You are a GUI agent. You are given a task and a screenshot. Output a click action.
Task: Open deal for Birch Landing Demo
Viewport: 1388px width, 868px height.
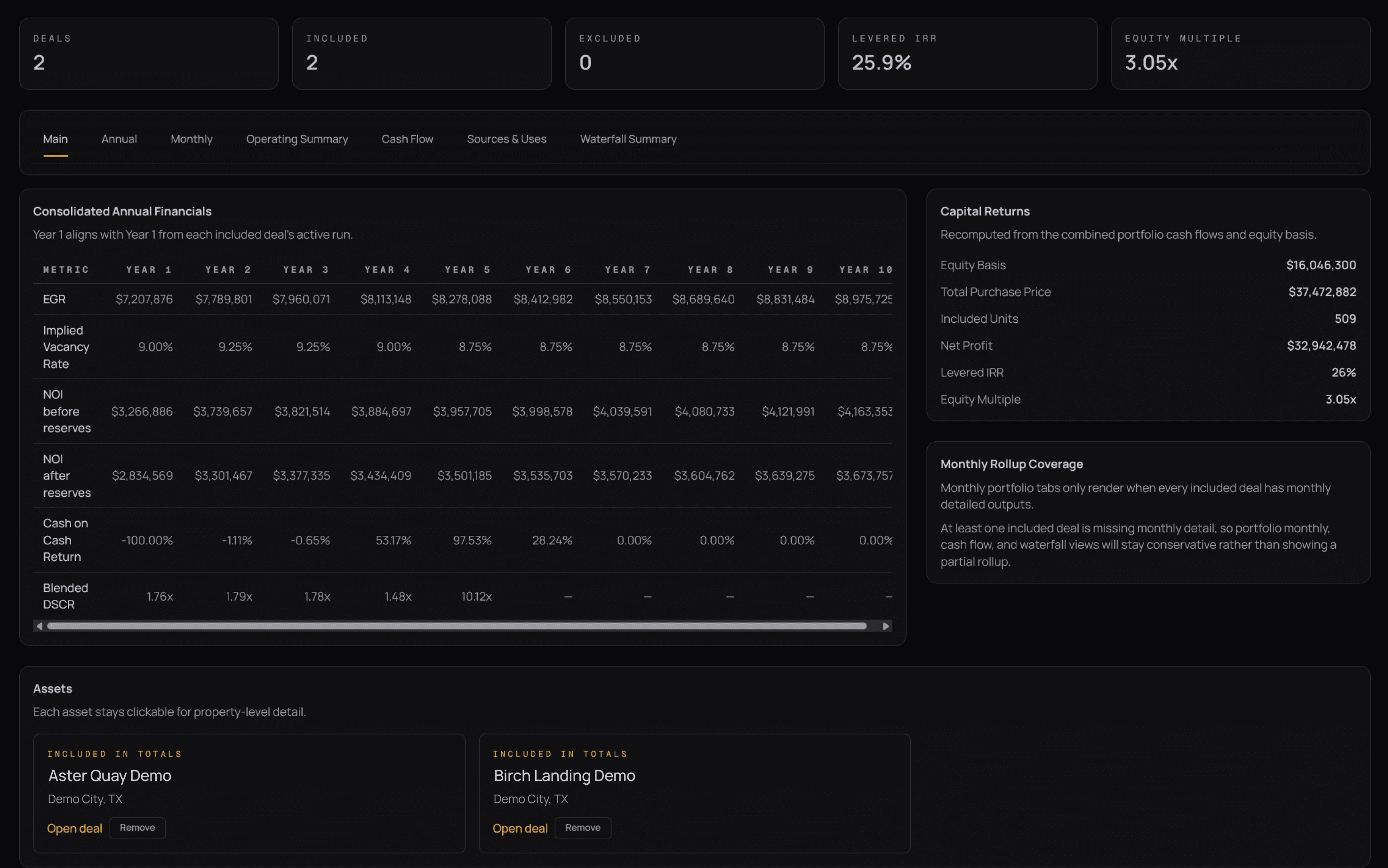tap(520, 828)
